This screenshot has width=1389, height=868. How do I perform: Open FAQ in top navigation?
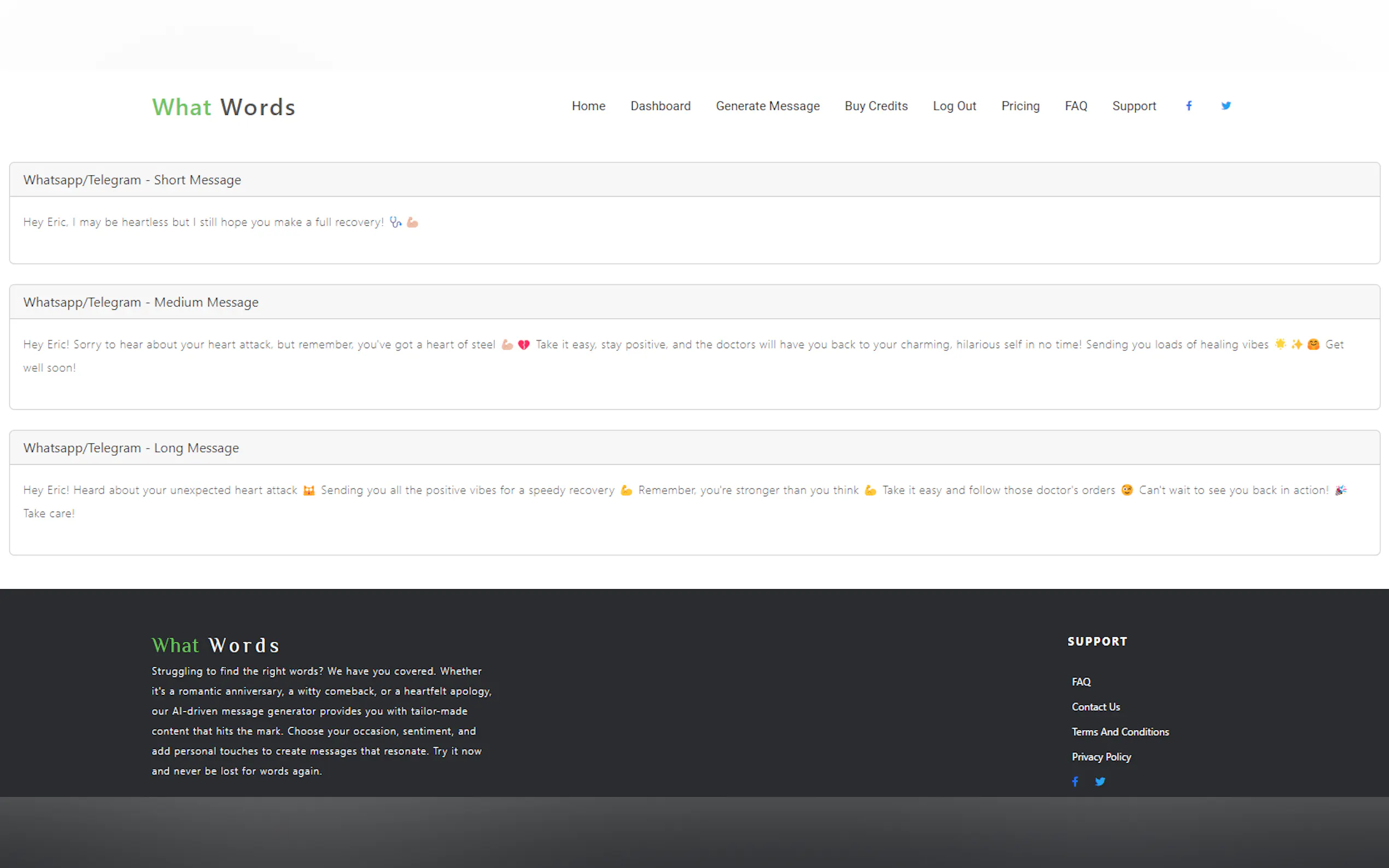tap(1076, 106)
